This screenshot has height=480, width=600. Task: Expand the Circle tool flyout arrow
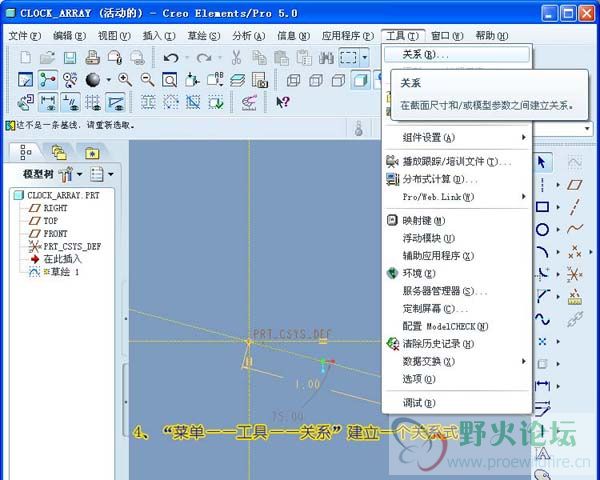(x=558, y=230)
